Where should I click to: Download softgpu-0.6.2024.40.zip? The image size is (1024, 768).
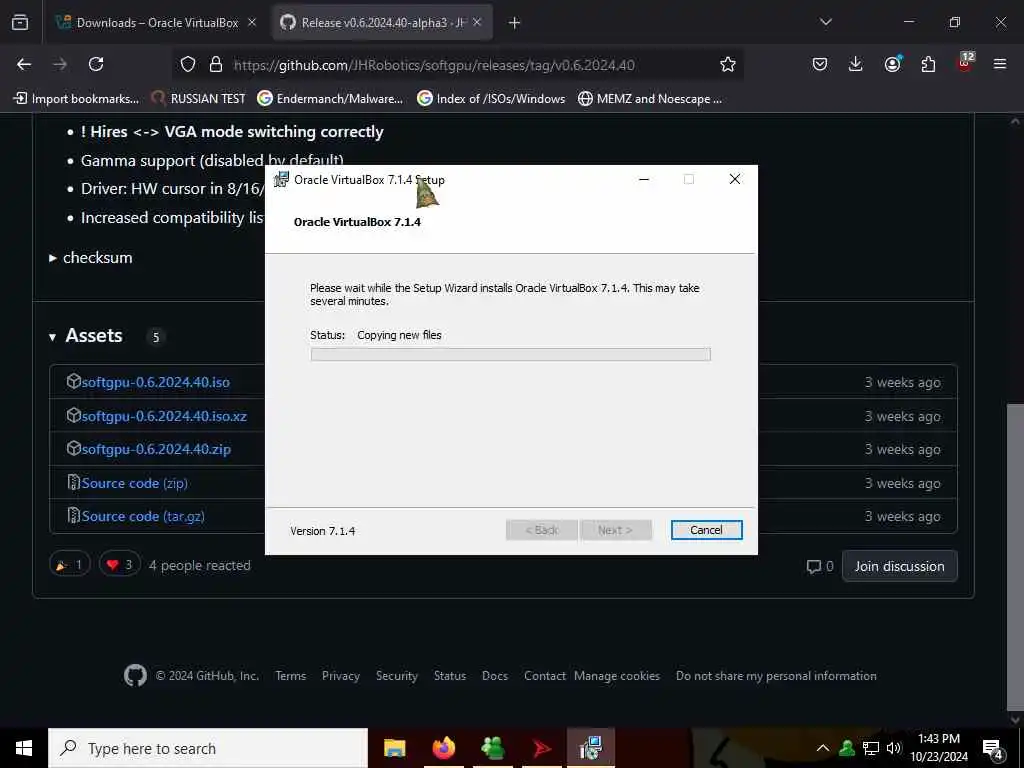point(156,449)
